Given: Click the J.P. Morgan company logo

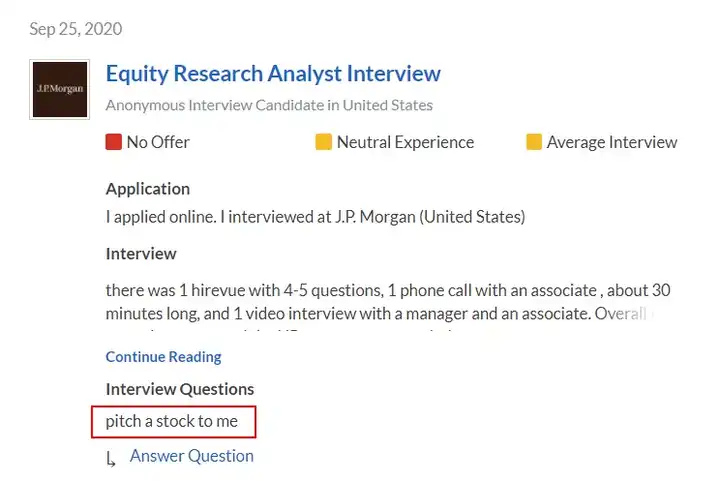Looking at the screenshot, I should 60,90.
